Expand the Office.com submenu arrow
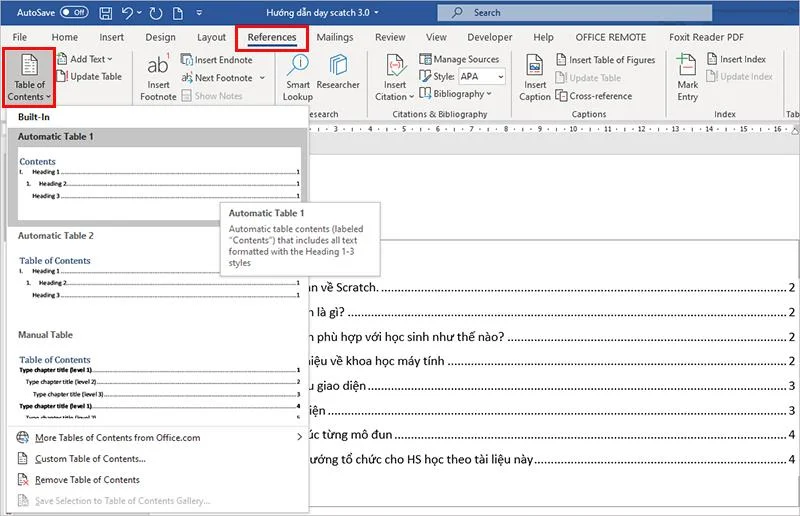The width and height of the screenshot is (800, 516). click(x=299, y=437)
